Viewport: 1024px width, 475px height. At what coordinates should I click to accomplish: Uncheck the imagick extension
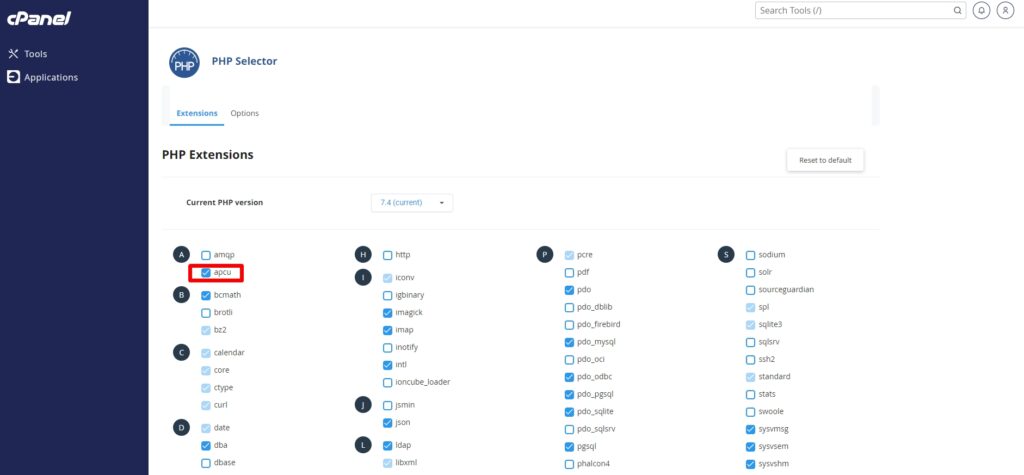[x=387, y=312]
